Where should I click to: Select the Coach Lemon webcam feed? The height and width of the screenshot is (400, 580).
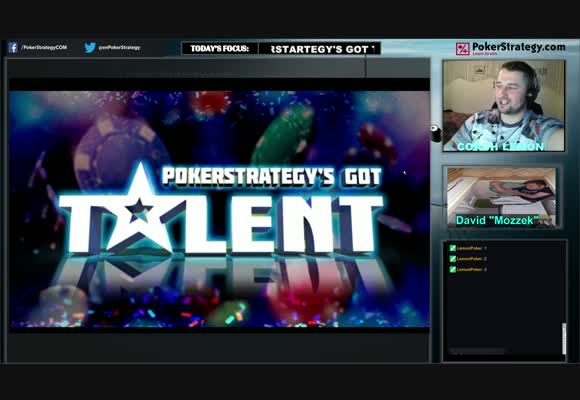point(504,105)
